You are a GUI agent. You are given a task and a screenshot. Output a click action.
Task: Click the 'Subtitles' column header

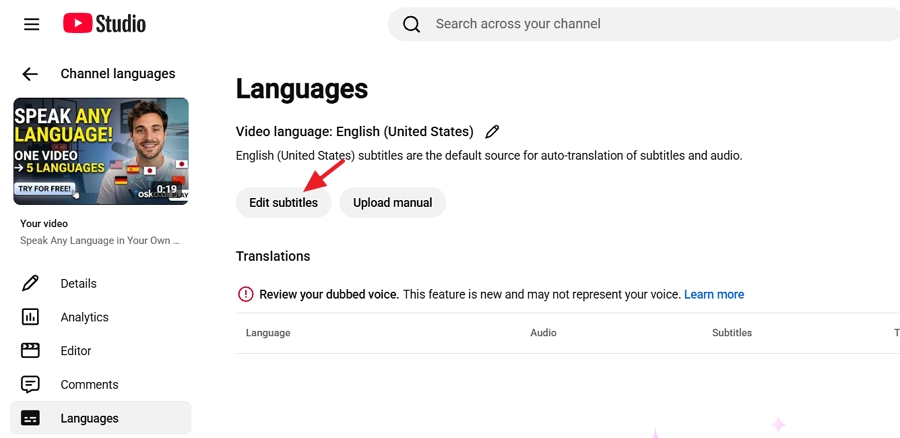(x=732, y=333)
